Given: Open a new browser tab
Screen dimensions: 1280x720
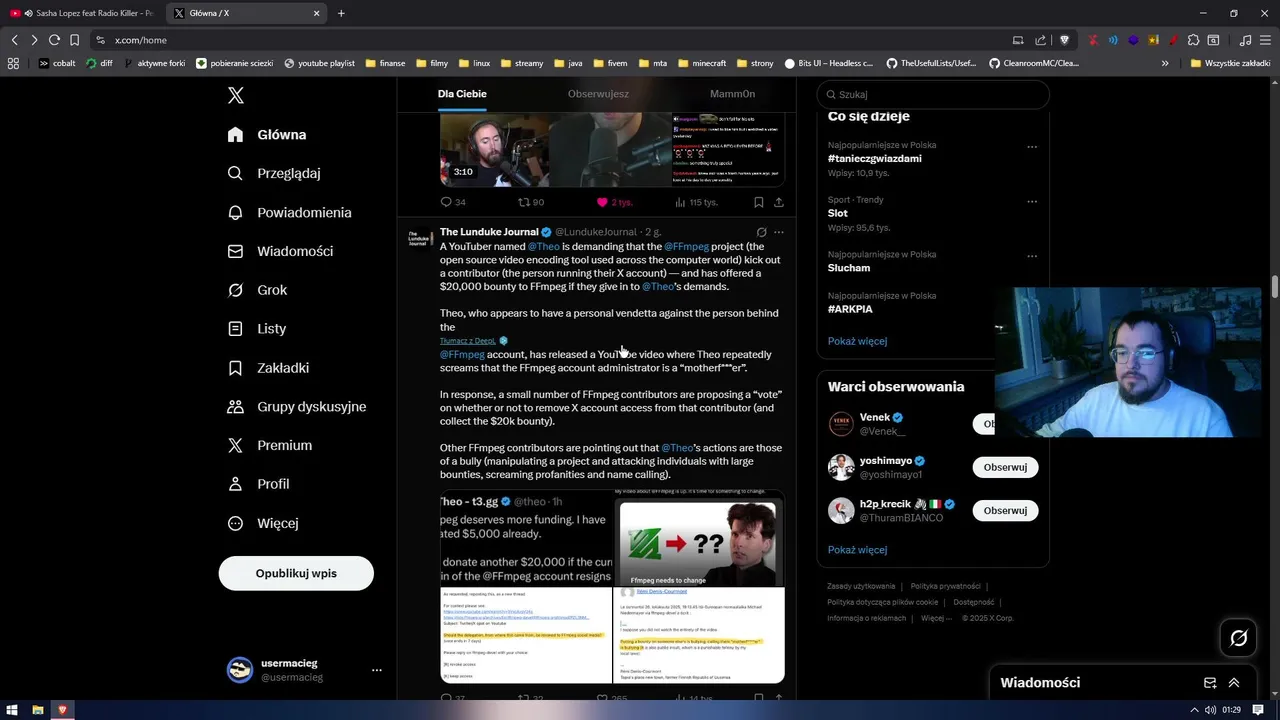Looking at the screenshot, I should 341,13.
